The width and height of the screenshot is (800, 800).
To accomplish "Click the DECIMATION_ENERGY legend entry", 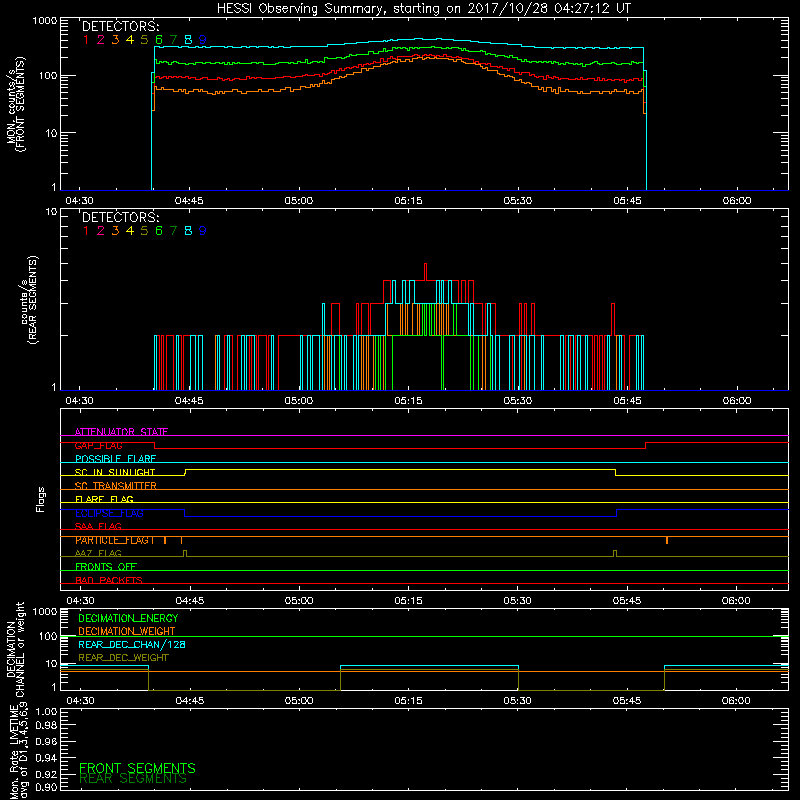I will click(128, 618).
